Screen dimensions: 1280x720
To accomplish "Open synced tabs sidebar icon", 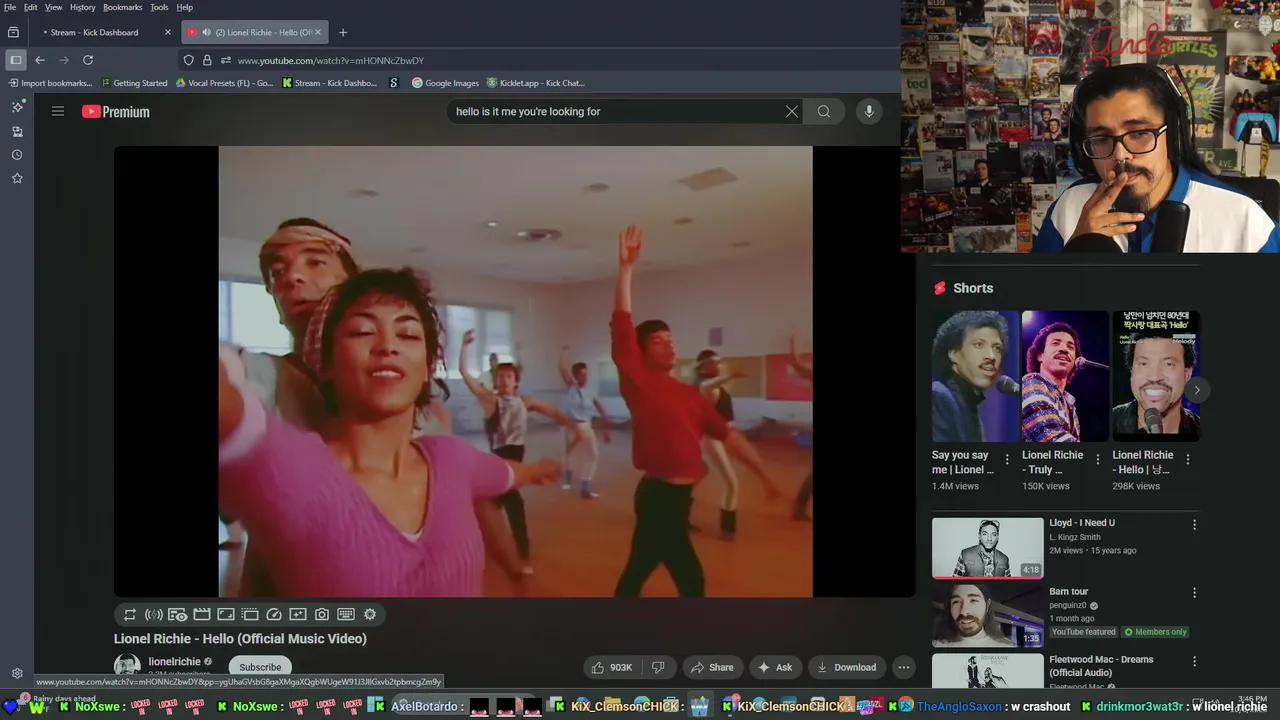I will point(17,131).
